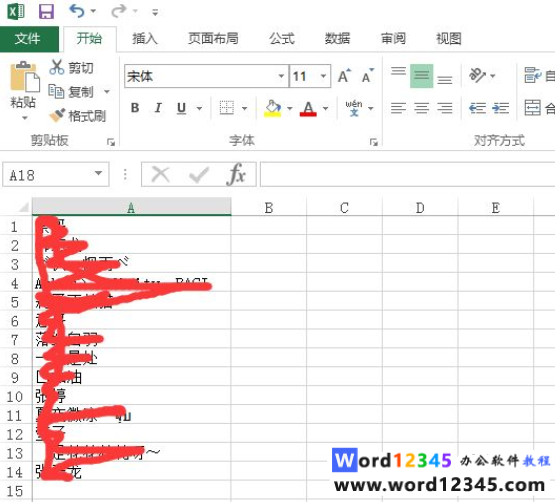Image resolution: width=555 pixels, height=502 pixels.
Task: Switch to the 视图 tab
Action: point(448,39)
